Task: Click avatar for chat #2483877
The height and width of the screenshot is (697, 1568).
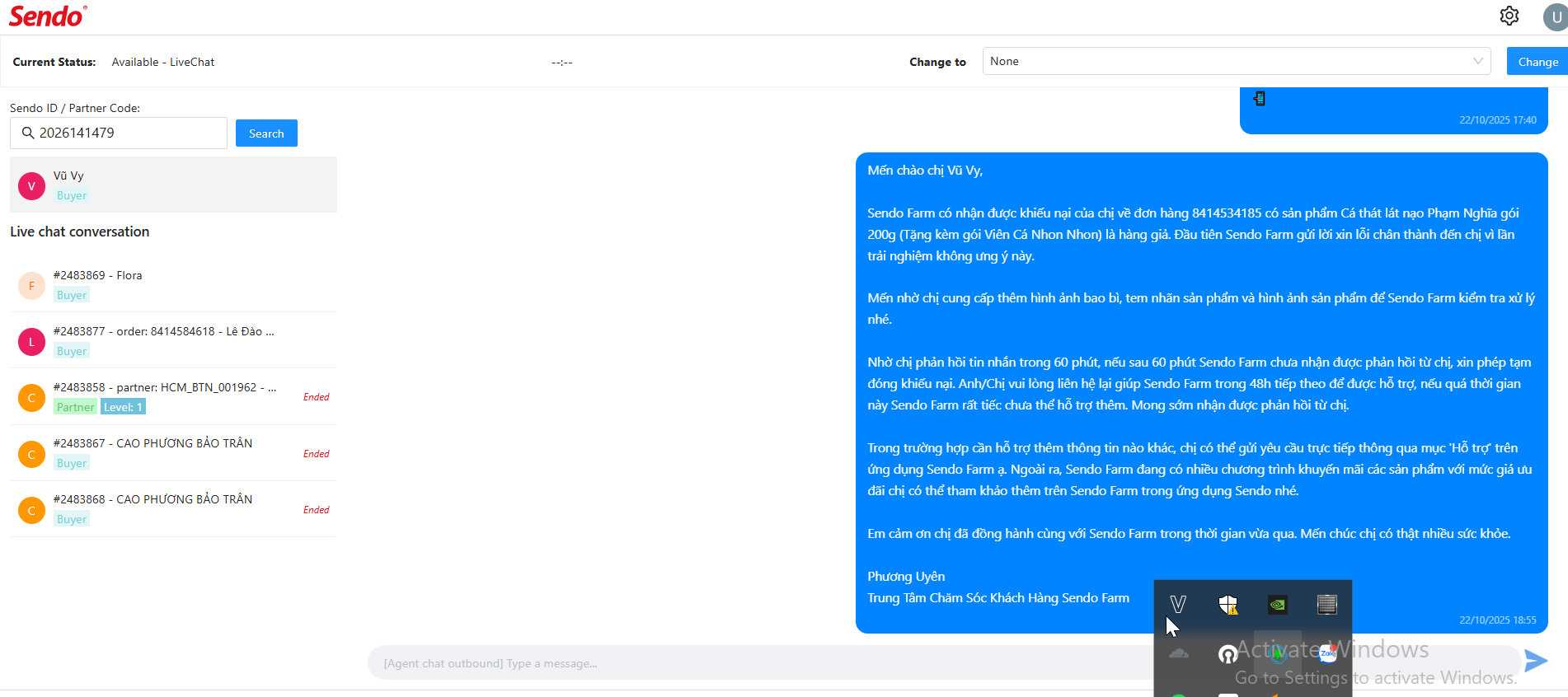Action: (x=31, y=342)
